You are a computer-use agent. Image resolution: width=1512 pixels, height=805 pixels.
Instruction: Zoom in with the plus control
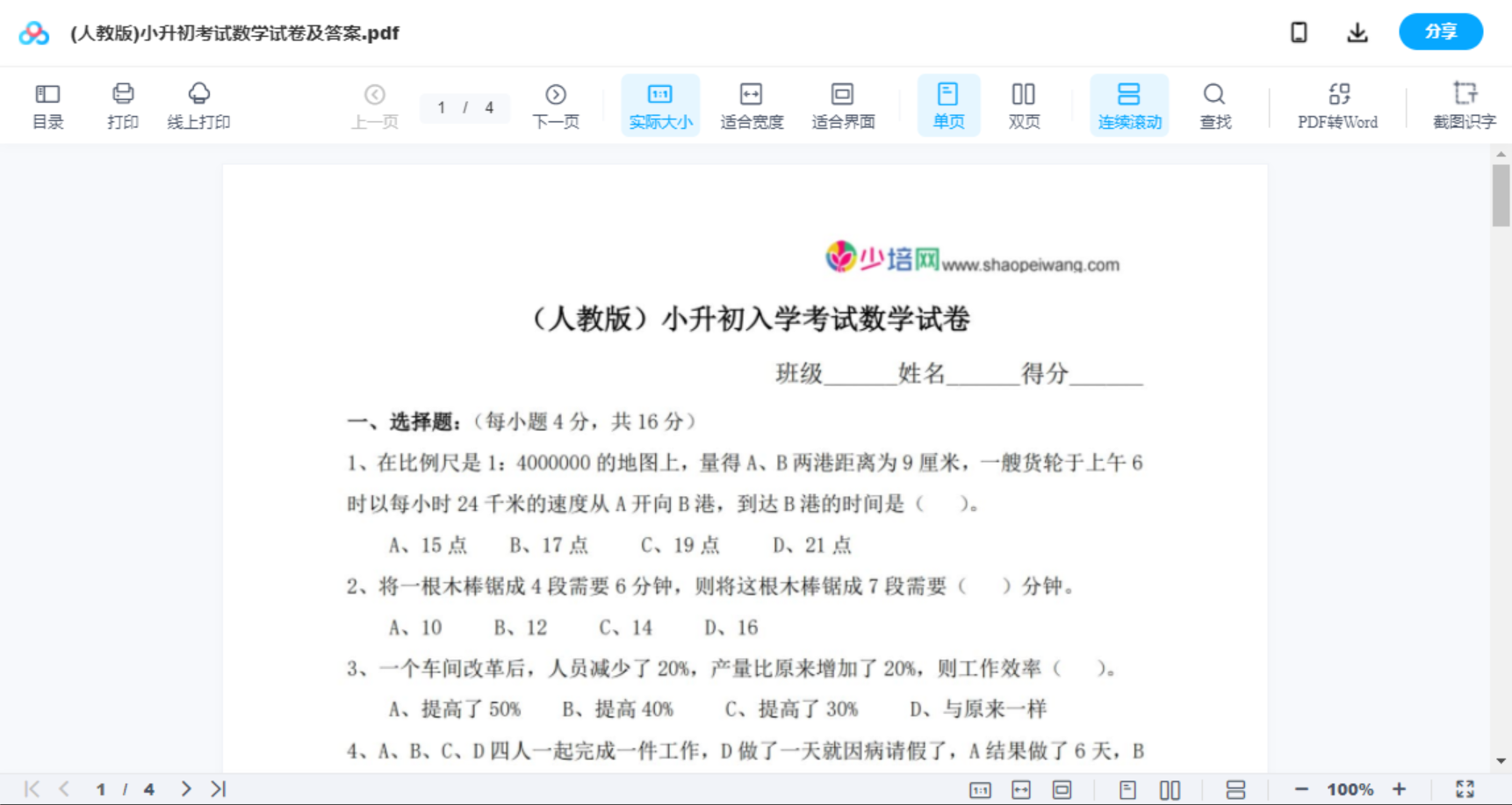[x=1400, y=788]
